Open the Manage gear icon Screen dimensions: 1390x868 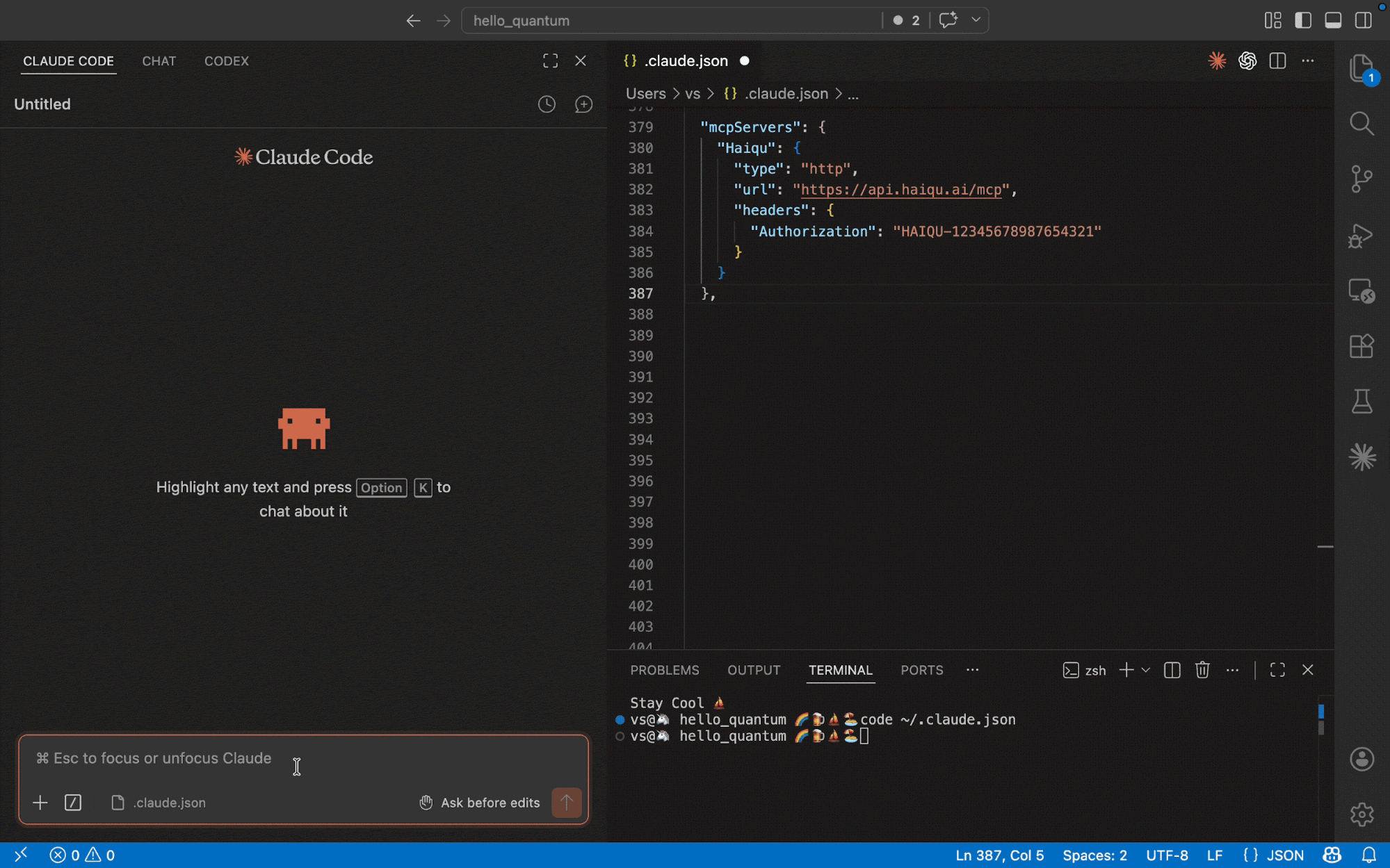pyautogui.click(x=1361, y=814)
